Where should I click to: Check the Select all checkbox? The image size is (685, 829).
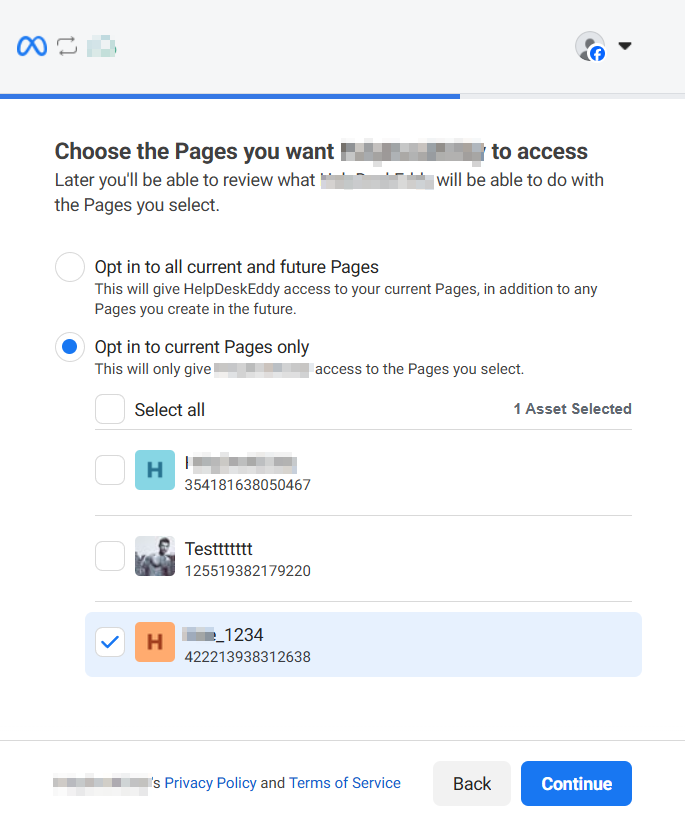click(x=110, y=409)
